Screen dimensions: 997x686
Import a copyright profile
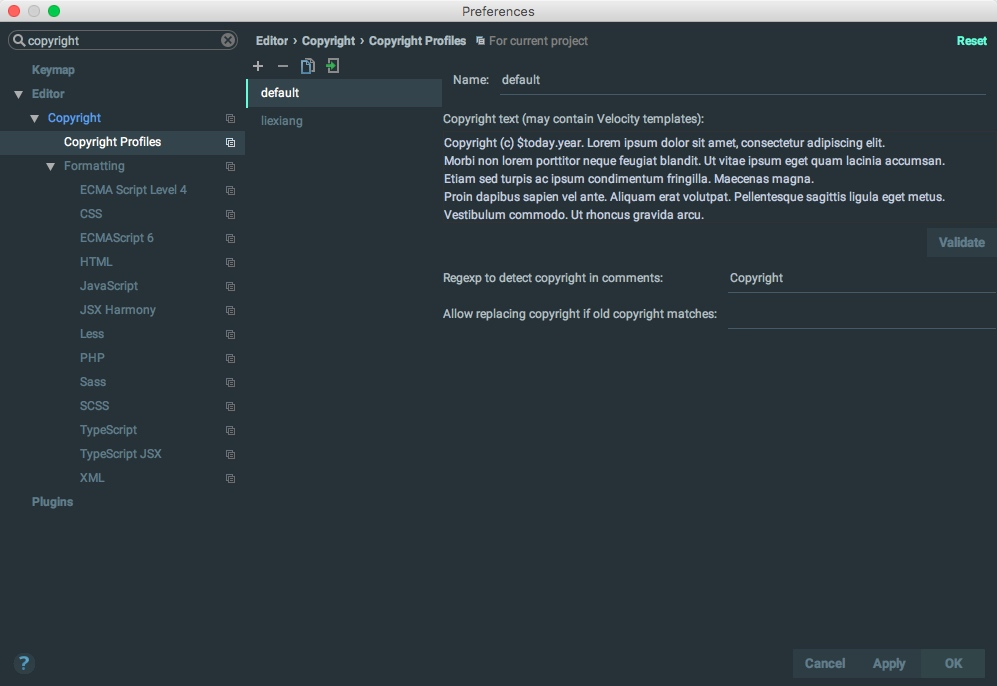click(x=333, y=65)
